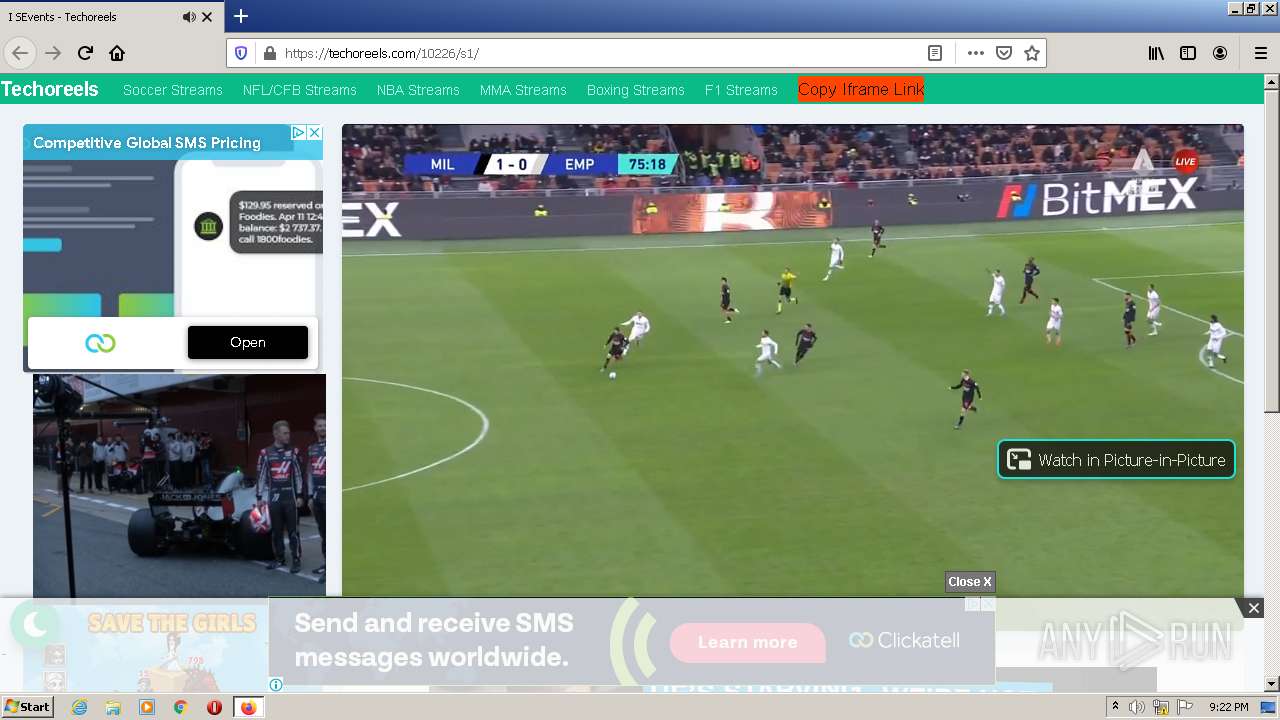The height and width of the screenshot is (720, 1280).
Task: Open Windows Explorer from the taskbar
Action: [113, 707]
